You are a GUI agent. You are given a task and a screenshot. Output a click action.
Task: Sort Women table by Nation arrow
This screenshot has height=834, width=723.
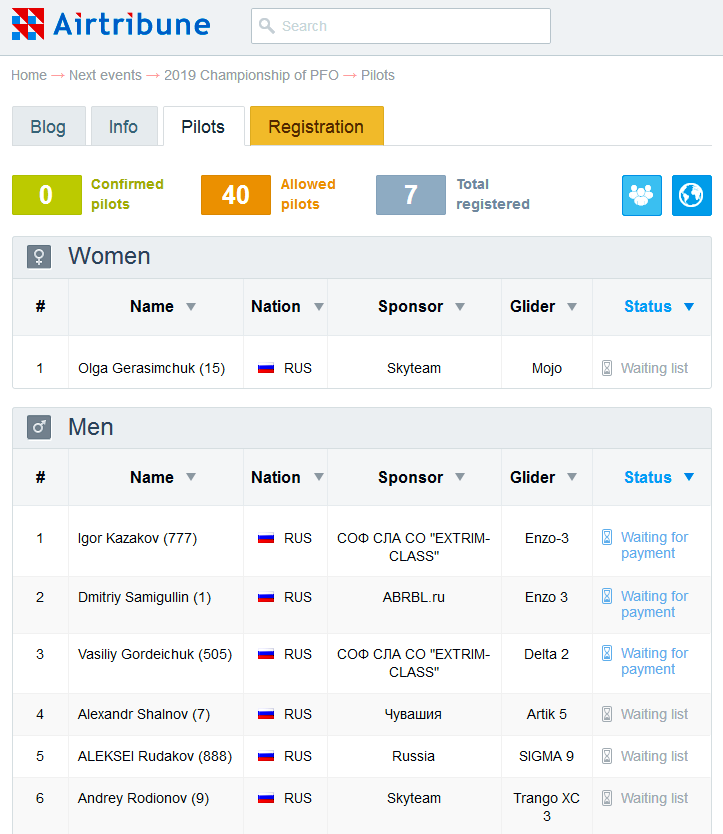319,307
